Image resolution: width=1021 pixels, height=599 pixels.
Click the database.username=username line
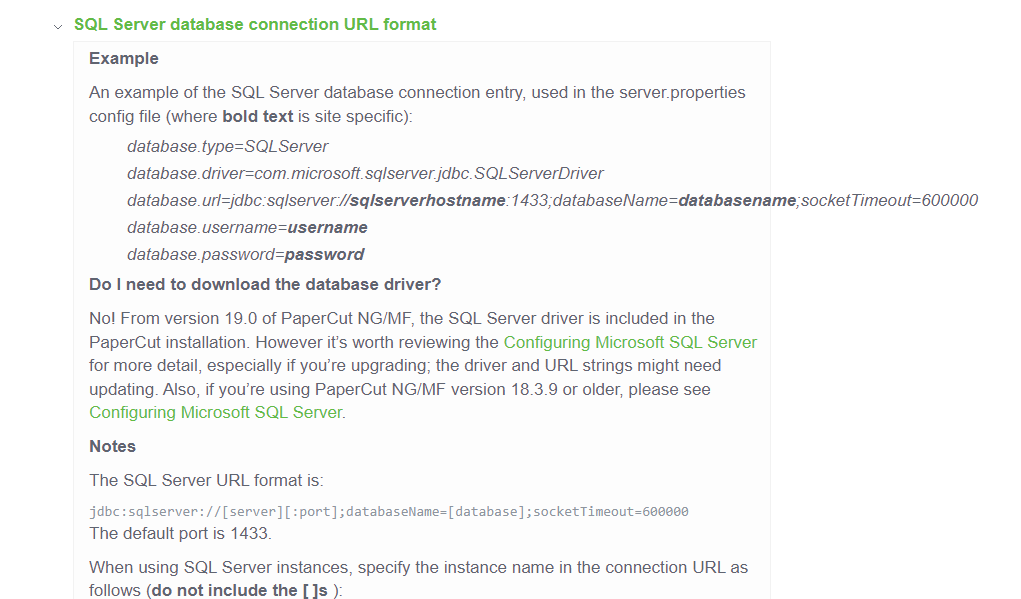[247, 228]
